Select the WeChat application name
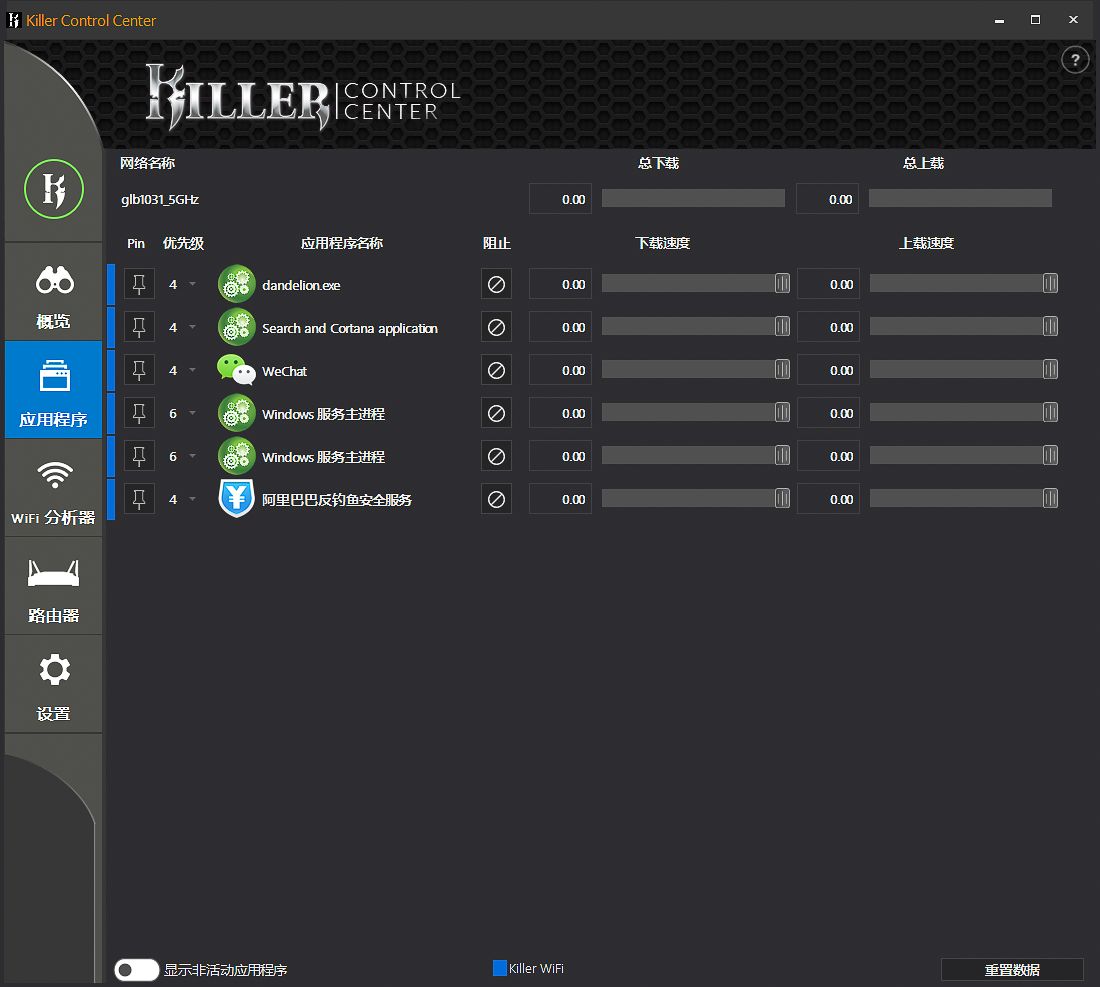The image size is (1100, 987). coord(284,371)
